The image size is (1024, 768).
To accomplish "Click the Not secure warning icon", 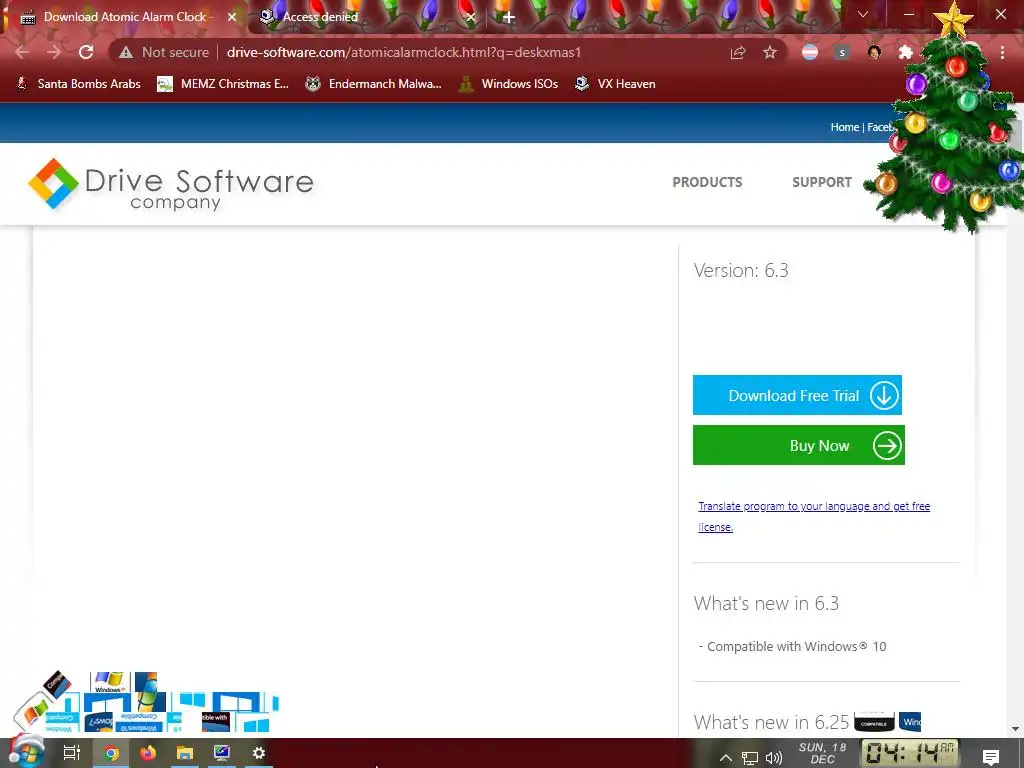I will [x=126, y=52].
